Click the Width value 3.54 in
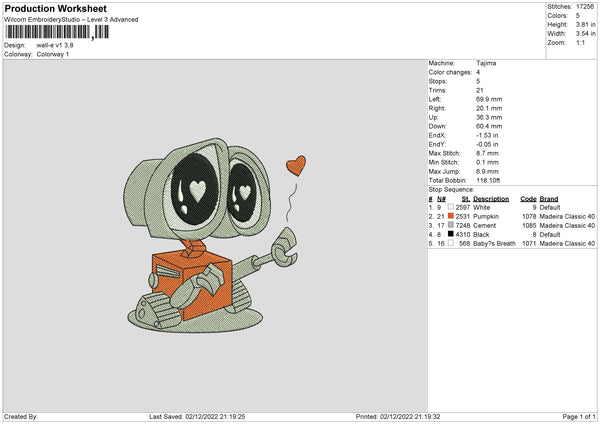Image resolution: width=600 pixels, height=424 pixels. point(585,34)
